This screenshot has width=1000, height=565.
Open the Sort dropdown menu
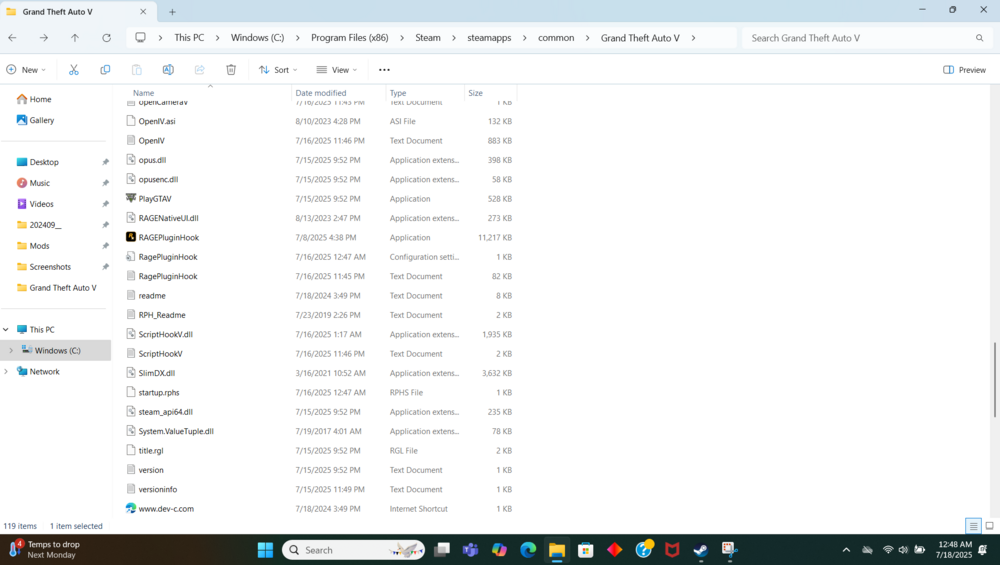(278, 70)
